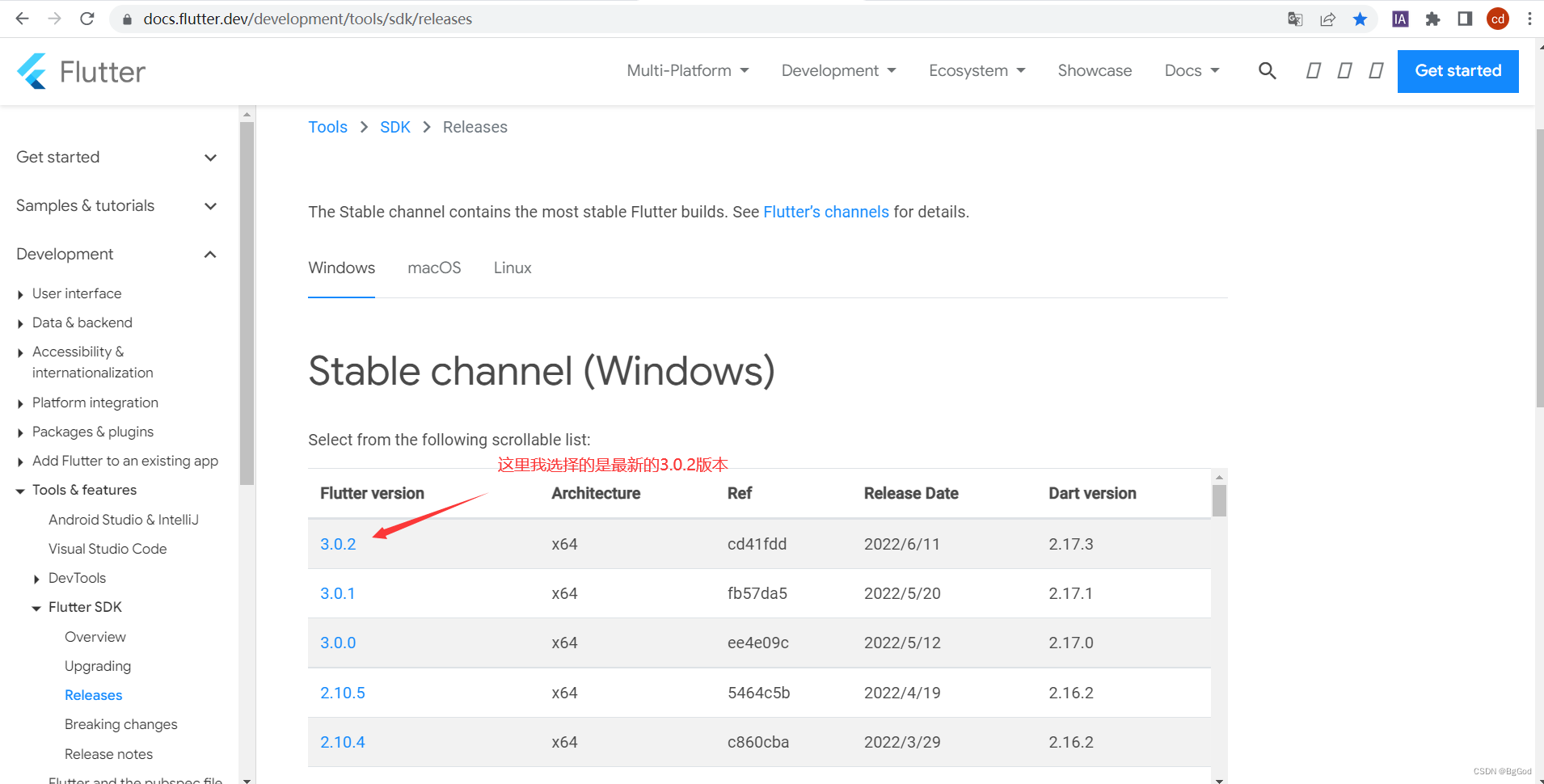Reload the page with the refresh icon
Image resolution: width=1544 pixels, height=784 pixels.
coord(87,19)
